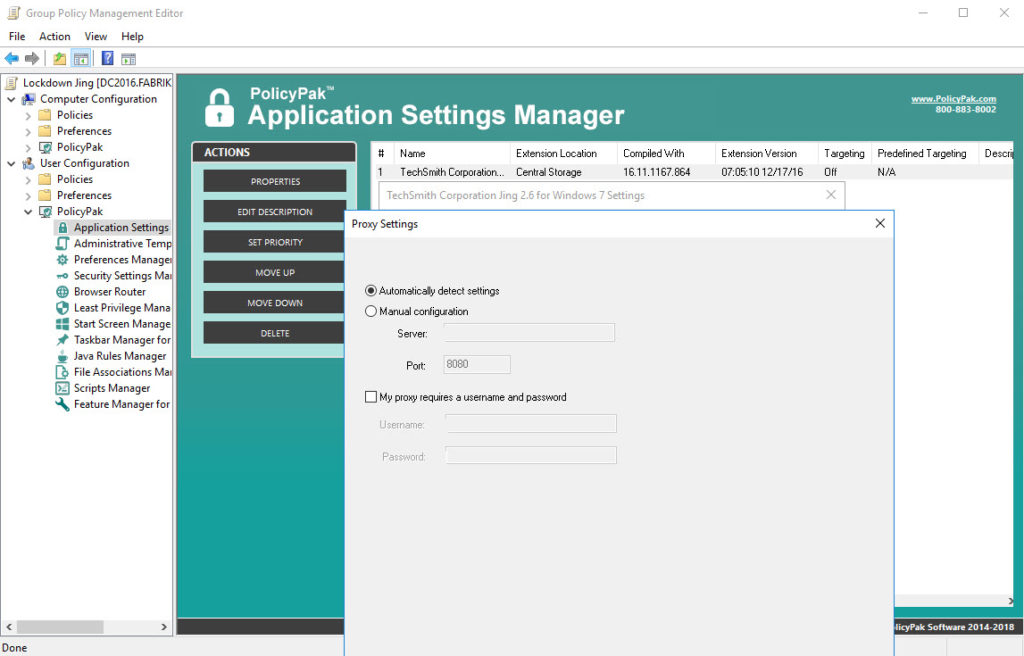Click the Preferences Manager gear icon
1024x656 pixels.
point(63,259)
